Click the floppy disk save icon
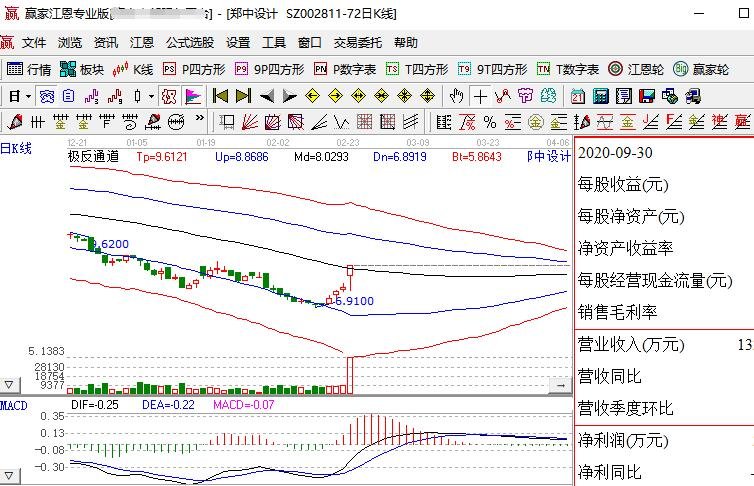The height and width of the screenshot is (486, 754). 647,97
